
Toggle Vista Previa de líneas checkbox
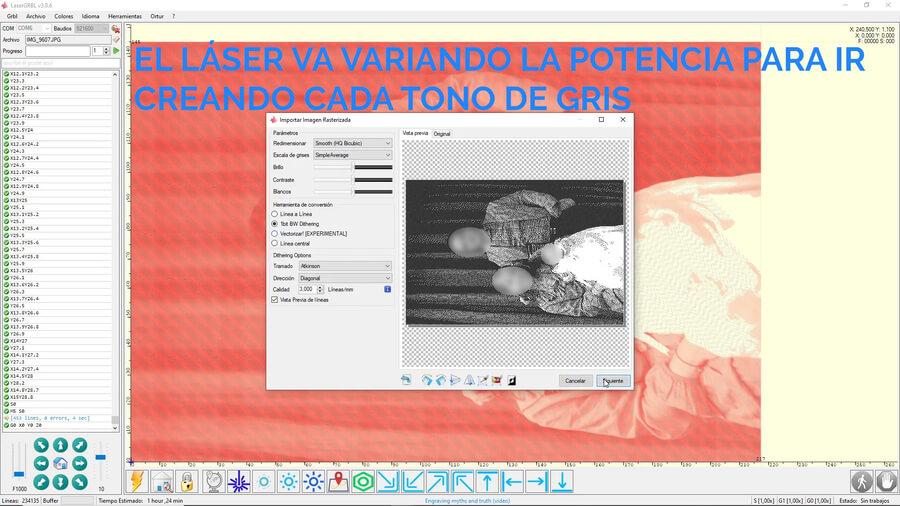tap(274, 299)
